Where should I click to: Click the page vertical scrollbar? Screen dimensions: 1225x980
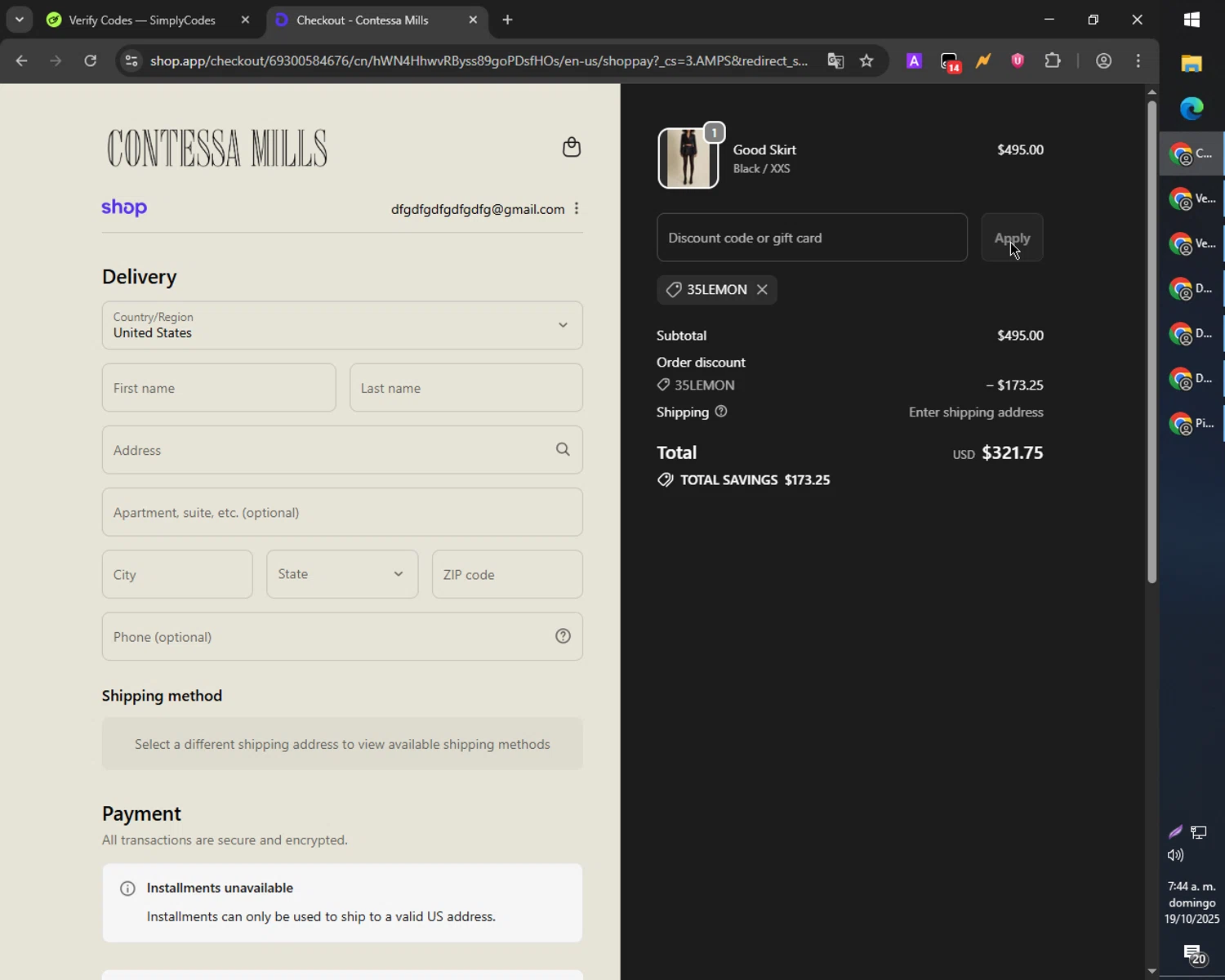coord(1151,341)
